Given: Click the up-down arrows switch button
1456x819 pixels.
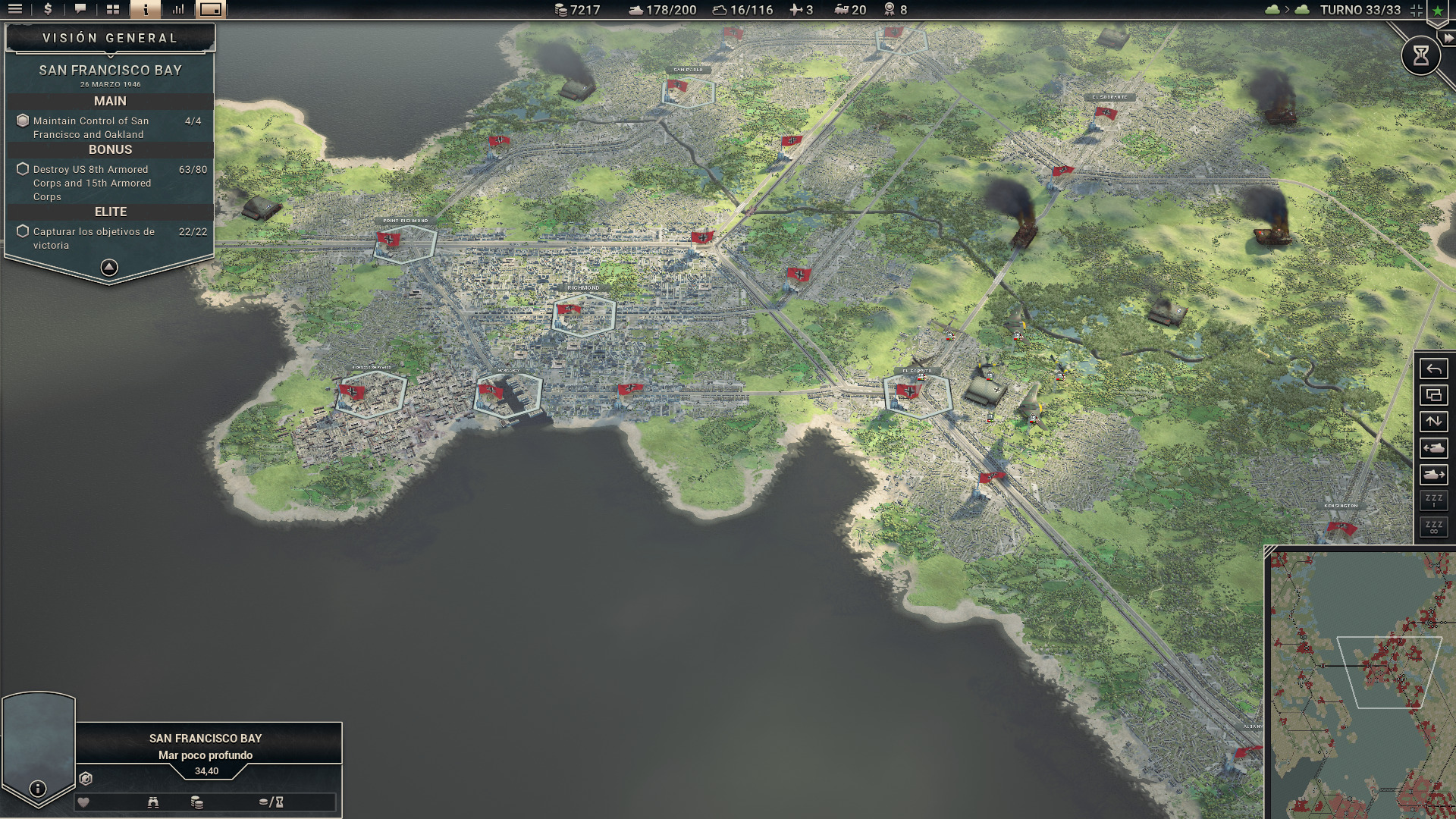Looking at the screenshot, I should (1433, 422).
